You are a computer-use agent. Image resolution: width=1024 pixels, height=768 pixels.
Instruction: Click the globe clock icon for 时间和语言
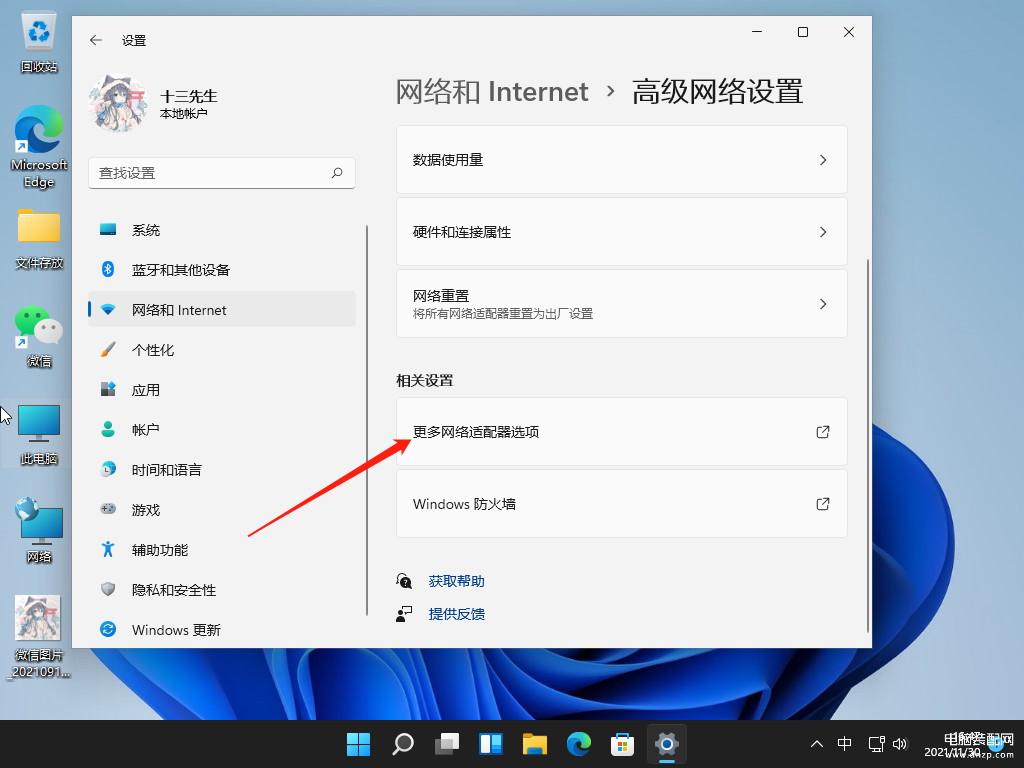(108, 469)
